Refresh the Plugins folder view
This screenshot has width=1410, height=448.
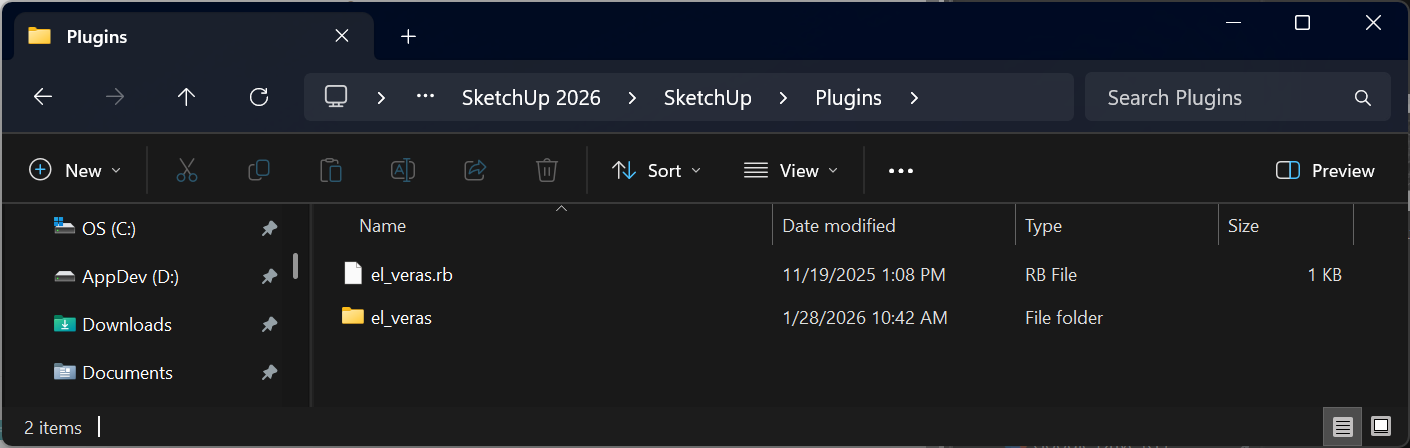point(259,97)
